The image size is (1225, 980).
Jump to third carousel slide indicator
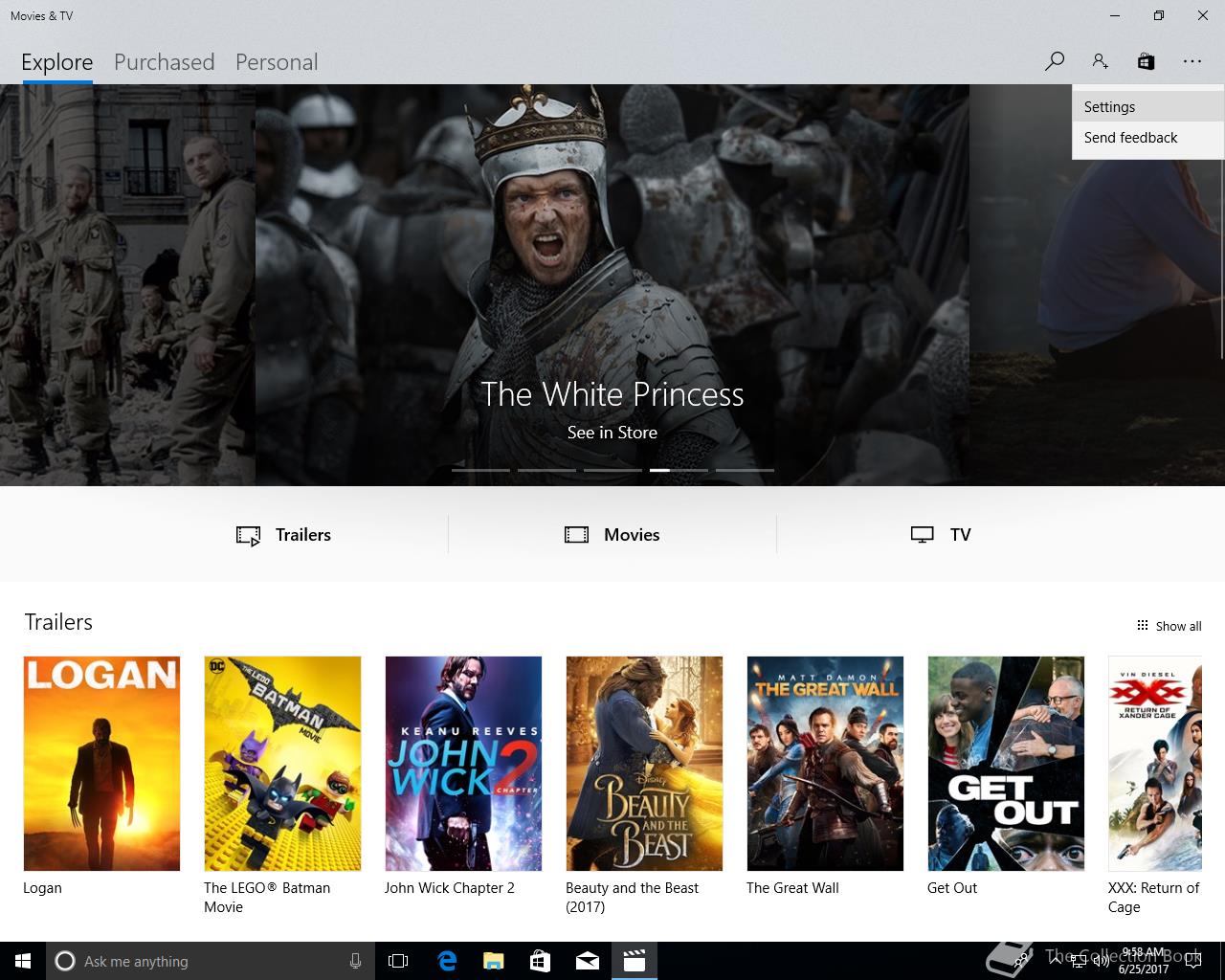[x=612, y=470]
